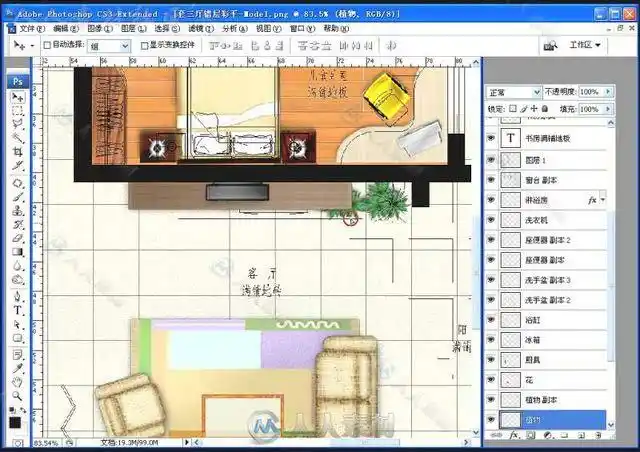Open the blend mode dropdown
Viewport: 640px width, 452px height.
click(x=514, y=92)
